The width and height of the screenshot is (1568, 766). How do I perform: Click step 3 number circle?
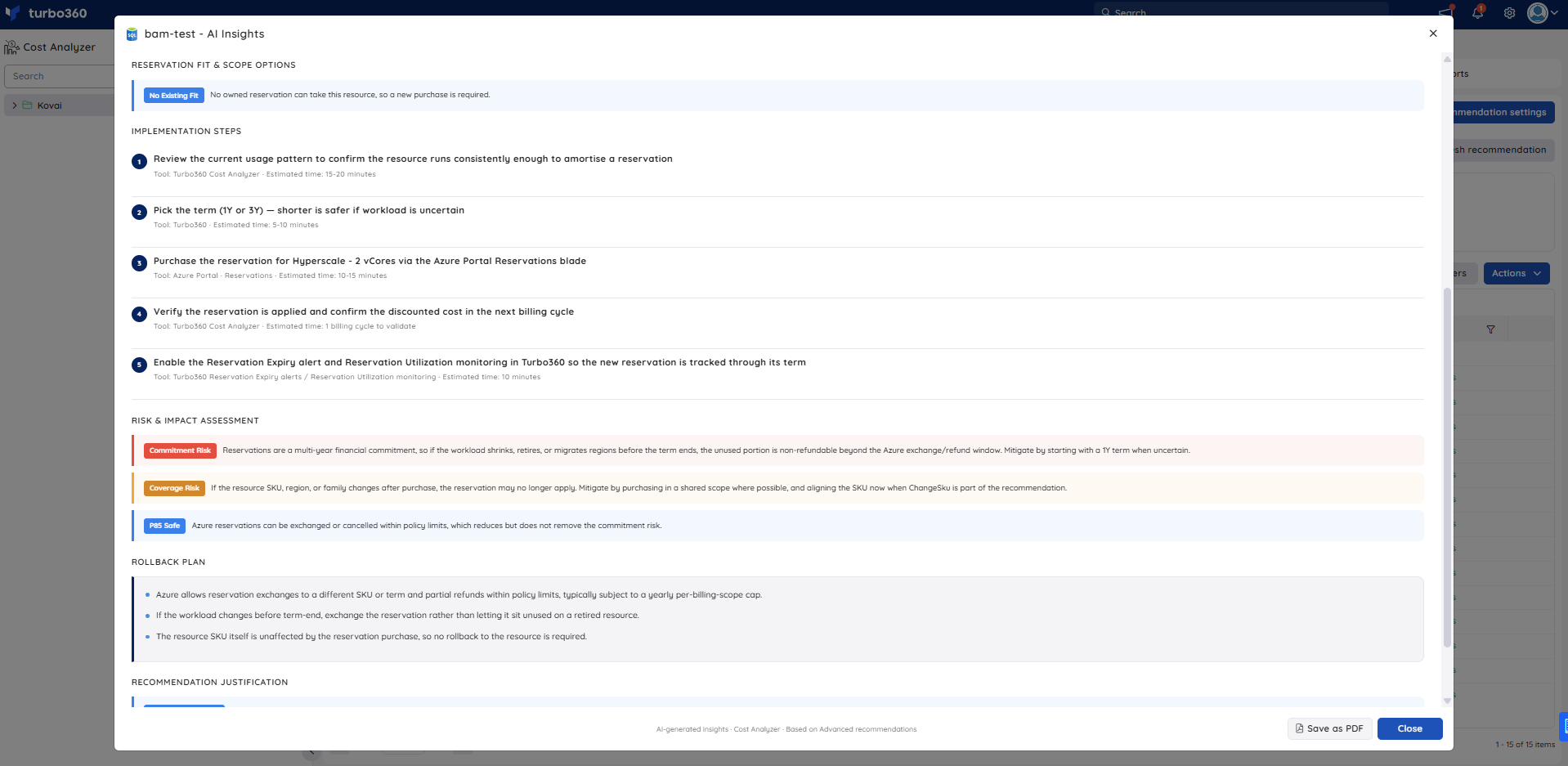coord(139,263)
